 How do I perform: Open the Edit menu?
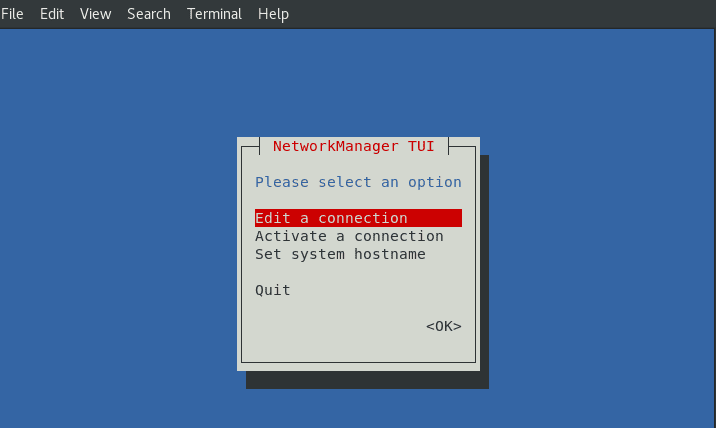[52, 14]
